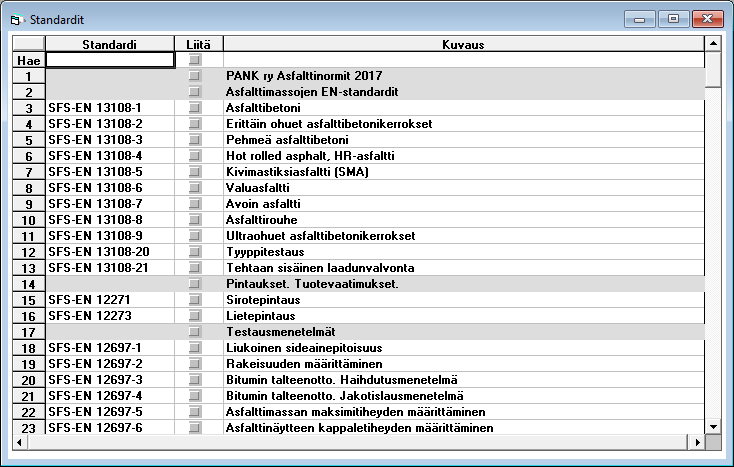Viewport: 734px width, 467px height.
Task: Tick Liitä checkbox for SFS-EN 12697-6
Action: [x=195, y=427]
